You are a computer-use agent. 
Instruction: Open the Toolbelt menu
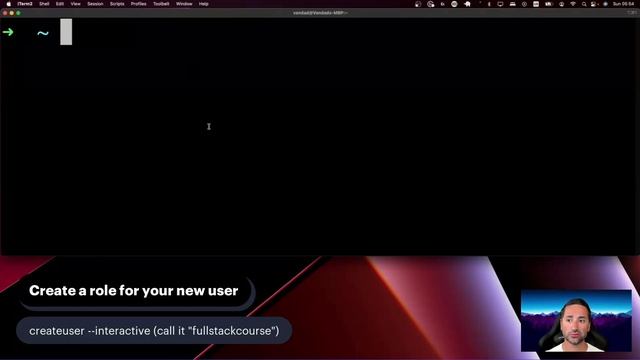tap(161, 4)
